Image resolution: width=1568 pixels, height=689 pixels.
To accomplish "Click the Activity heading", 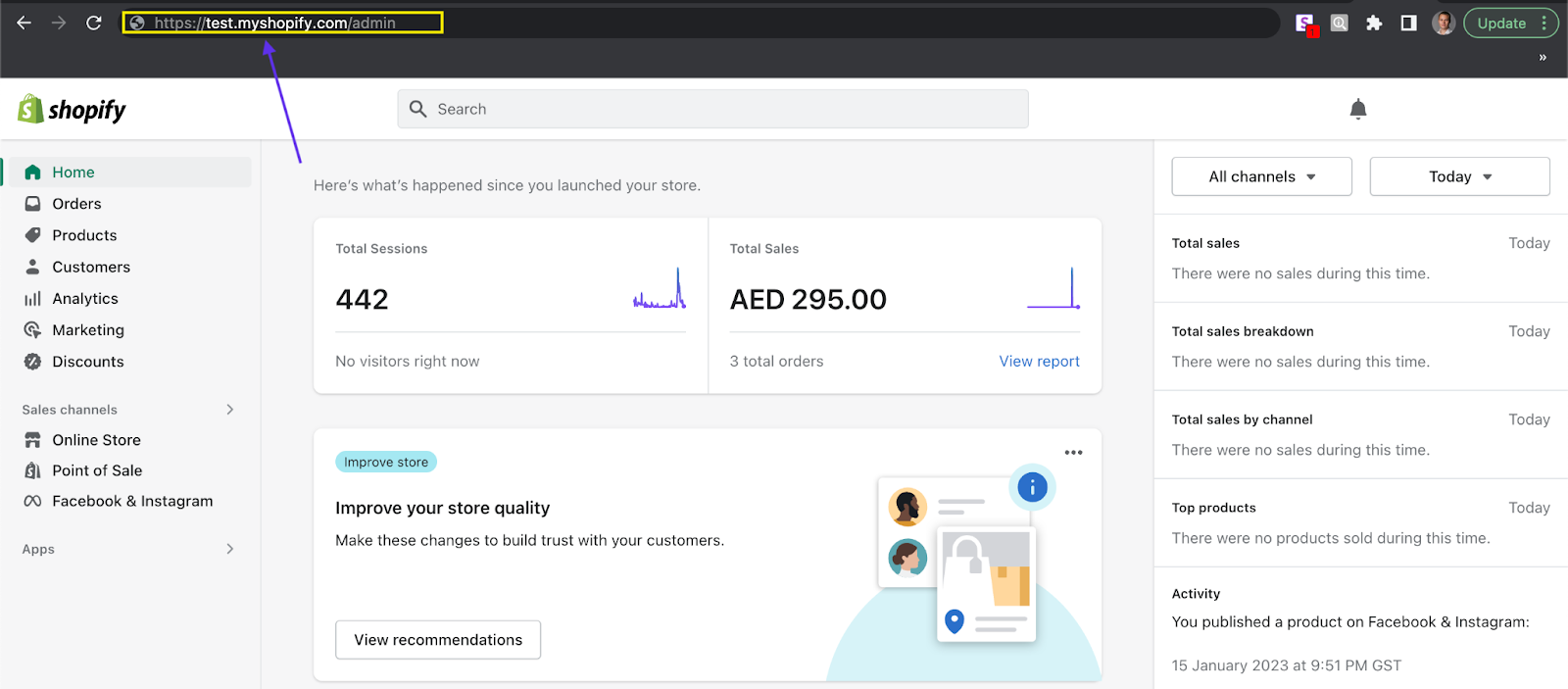I will [x=1196, y=594].
